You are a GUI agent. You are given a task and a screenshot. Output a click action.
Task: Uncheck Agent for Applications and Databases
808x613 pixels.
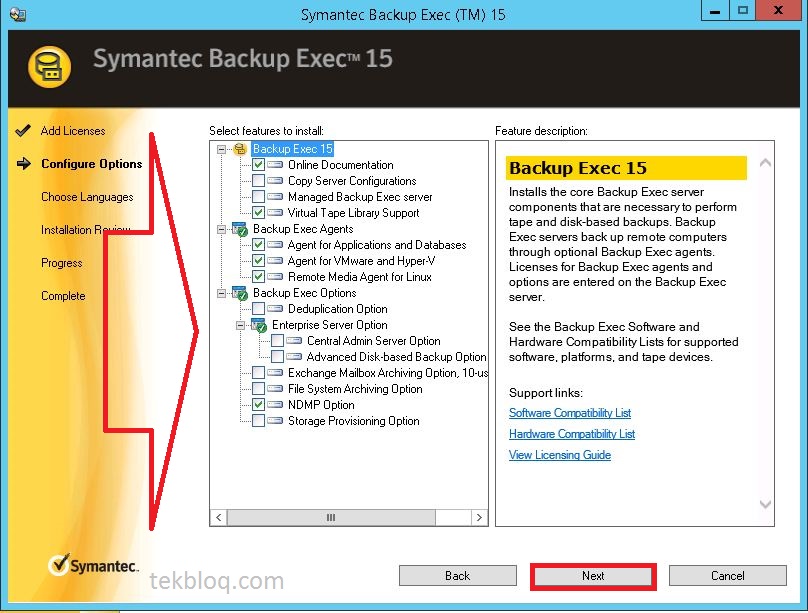tap(259, 245)
